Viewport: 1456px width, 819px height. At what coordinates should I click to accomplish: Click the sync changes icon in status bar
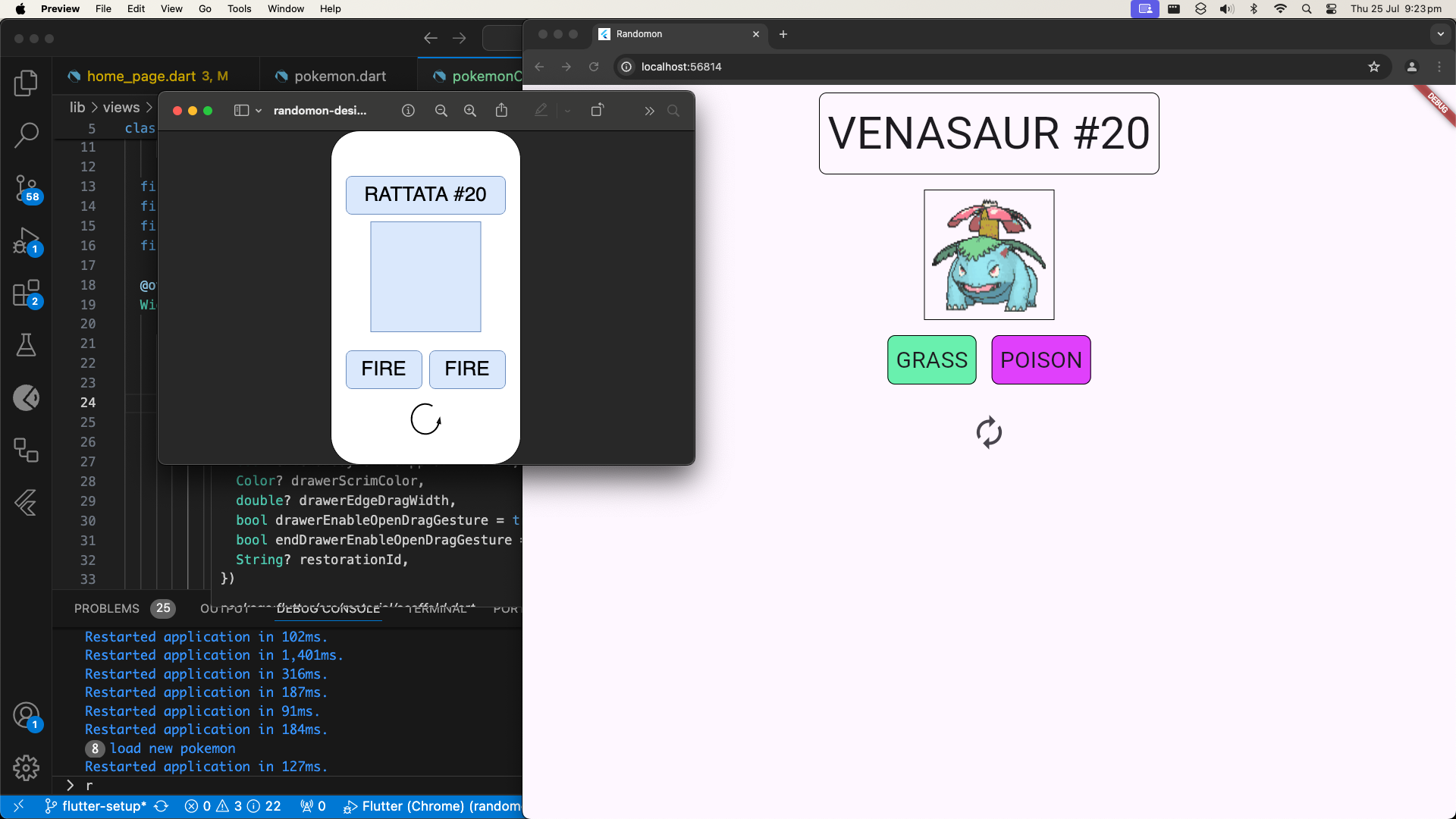[161, 806]
